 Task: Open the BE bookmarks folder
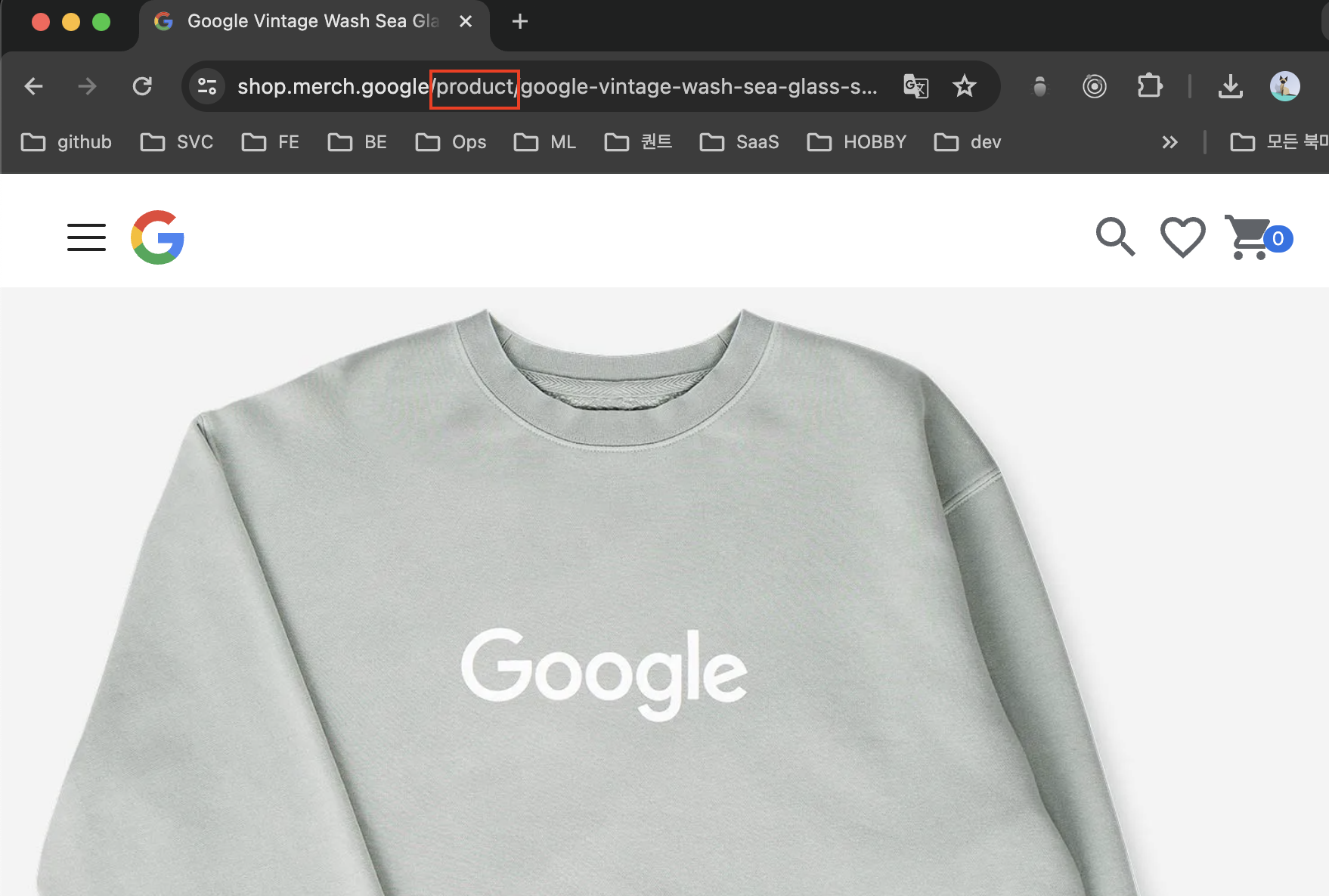(x=358, y=142)
